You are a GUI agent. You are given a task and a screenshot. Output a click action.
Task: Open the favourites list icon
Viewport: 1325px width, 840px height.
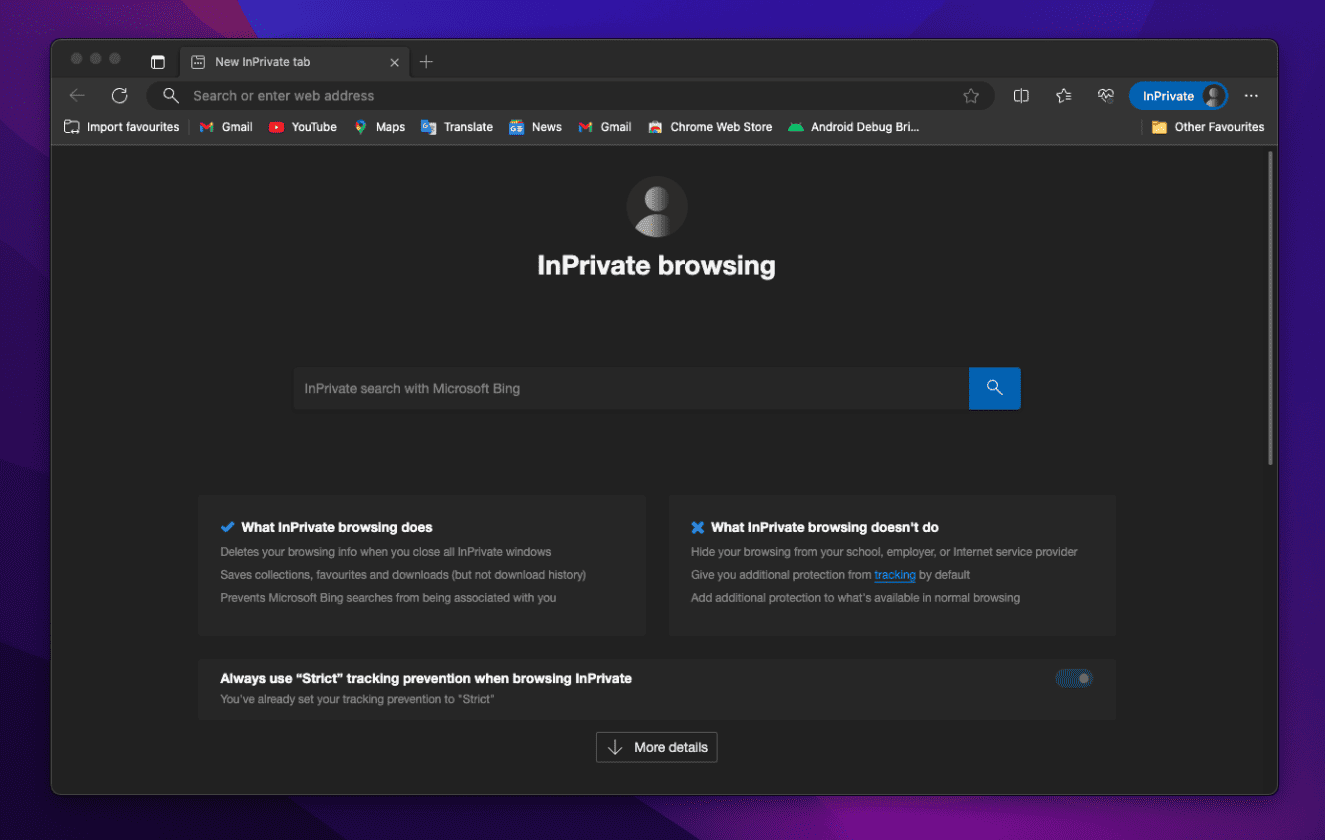(x=1063, y=96)
